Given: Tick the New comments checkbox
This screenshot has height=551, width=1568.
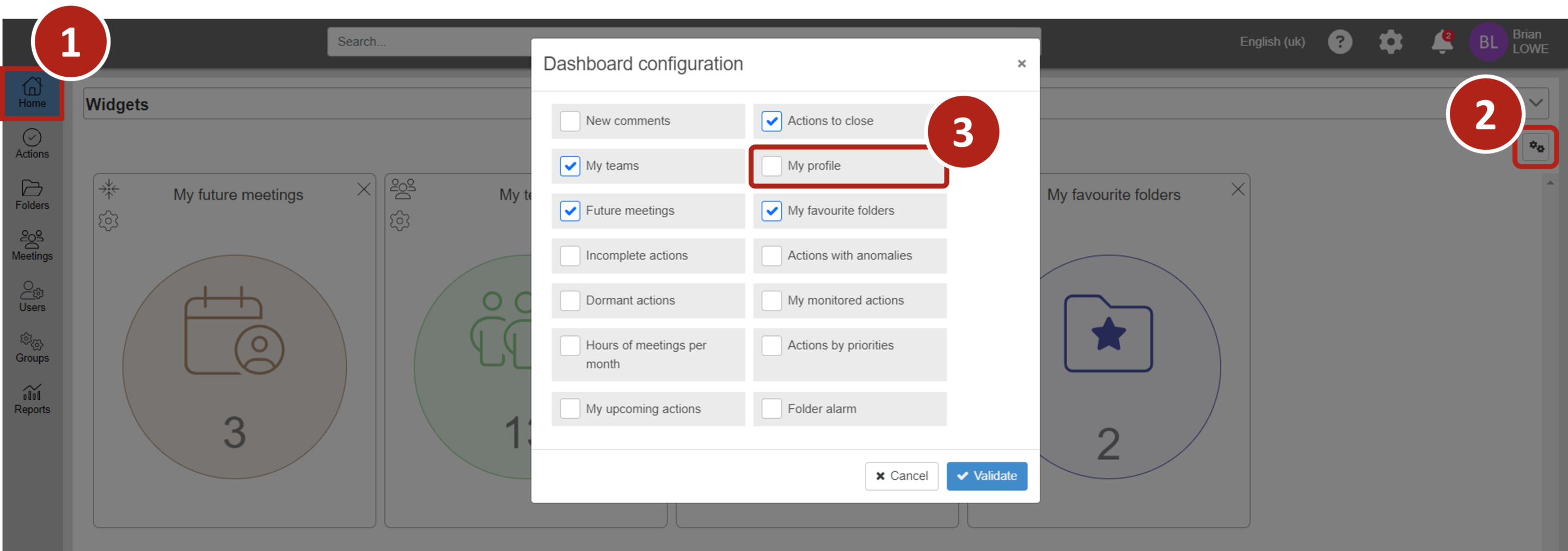Looking at the screenshot, I should coord(569,120).
